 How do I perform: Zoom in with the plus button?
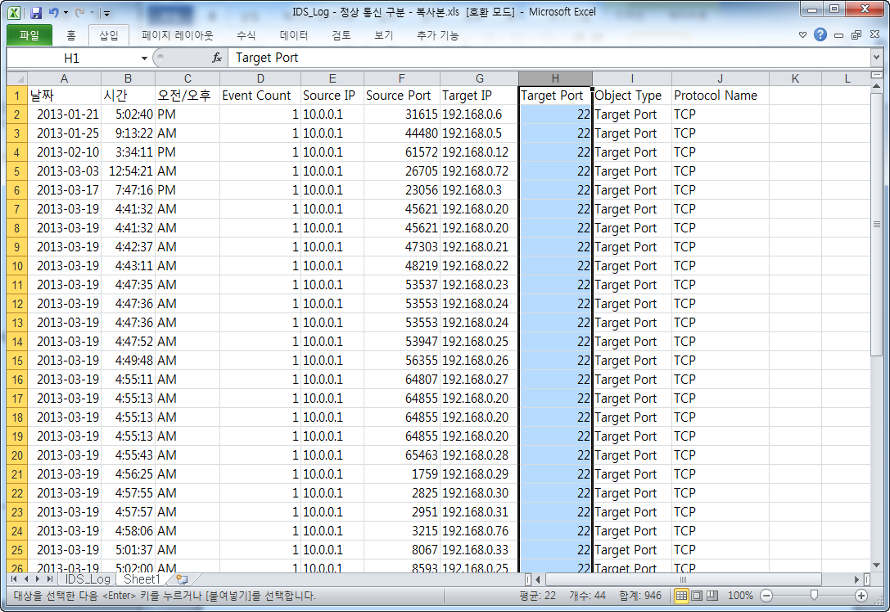click(861, 596)
